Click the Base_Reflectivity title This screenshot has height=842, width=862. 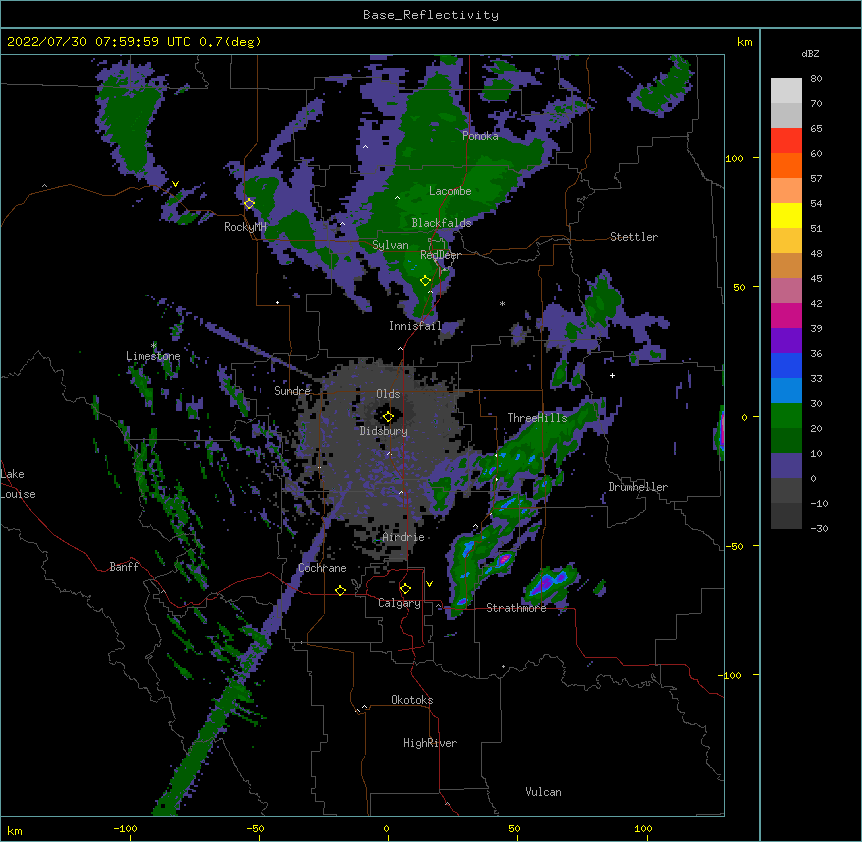pos(431,15)
